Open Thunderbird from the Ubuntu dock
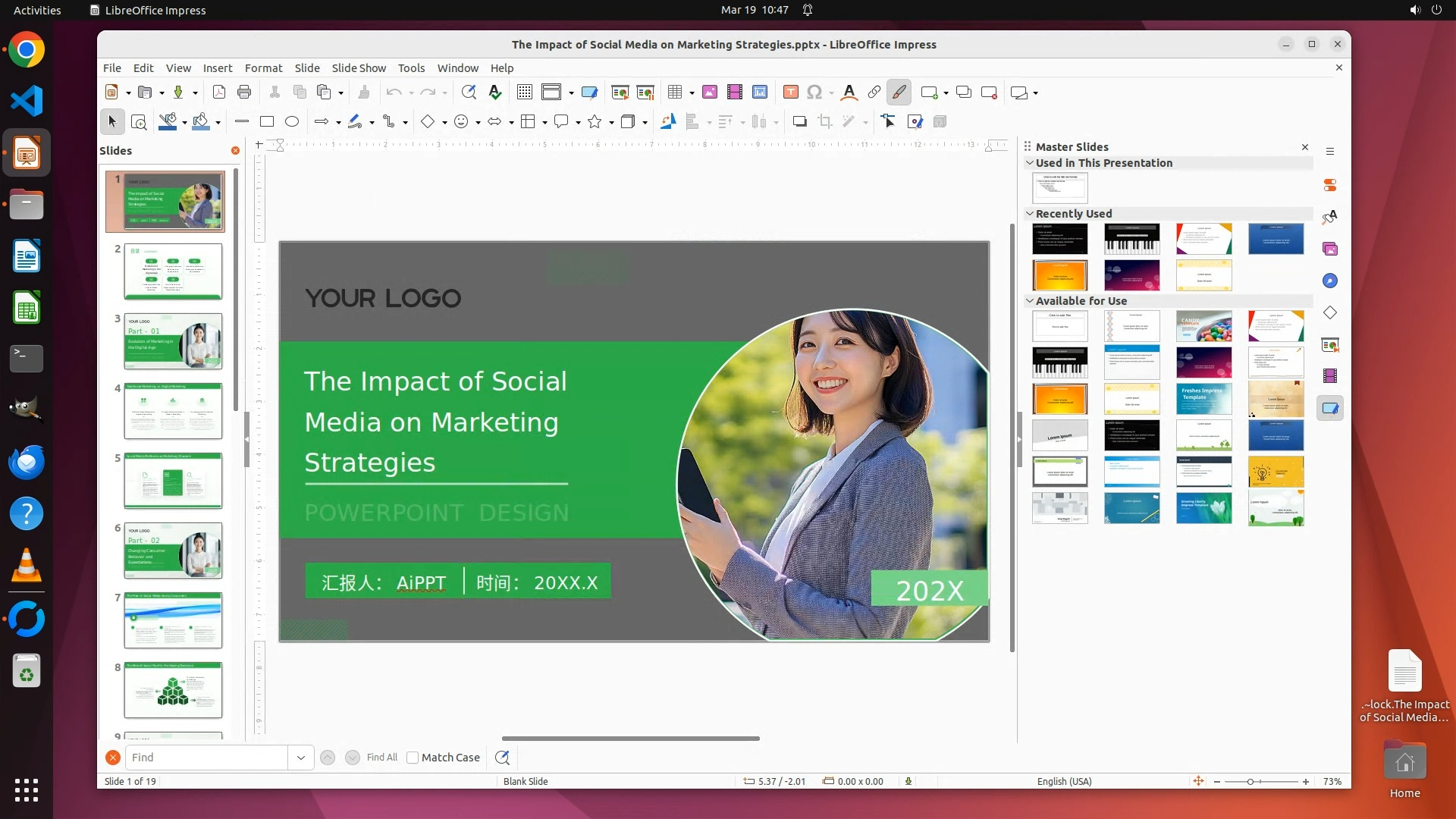The height and width of the screenshot is (819, 1456). 27,463
